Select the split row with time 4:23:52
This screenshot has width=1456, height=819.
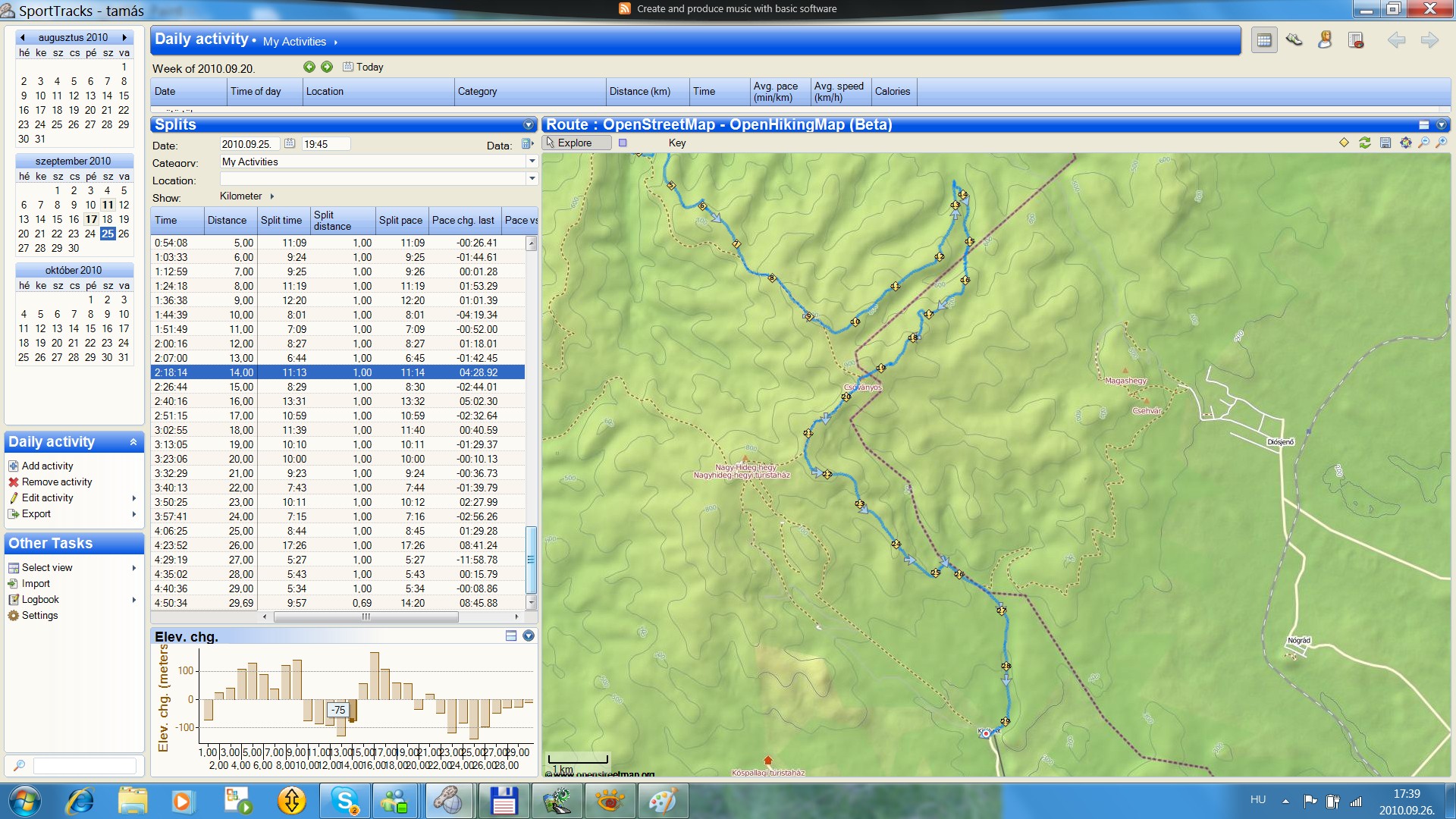tap(337, 545)
